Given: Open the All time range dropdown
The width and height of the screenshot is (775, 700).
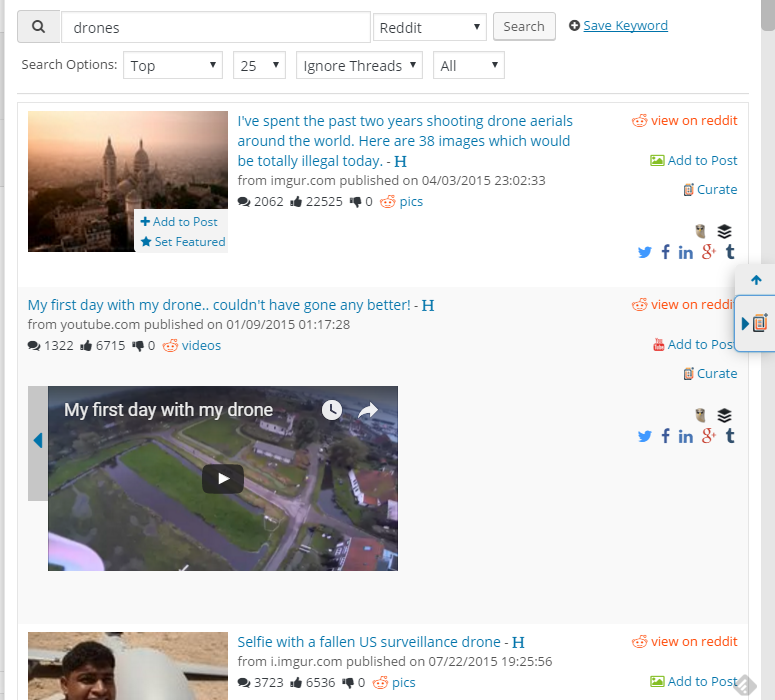Looking at the screenshot, I should tap(469, 65).
